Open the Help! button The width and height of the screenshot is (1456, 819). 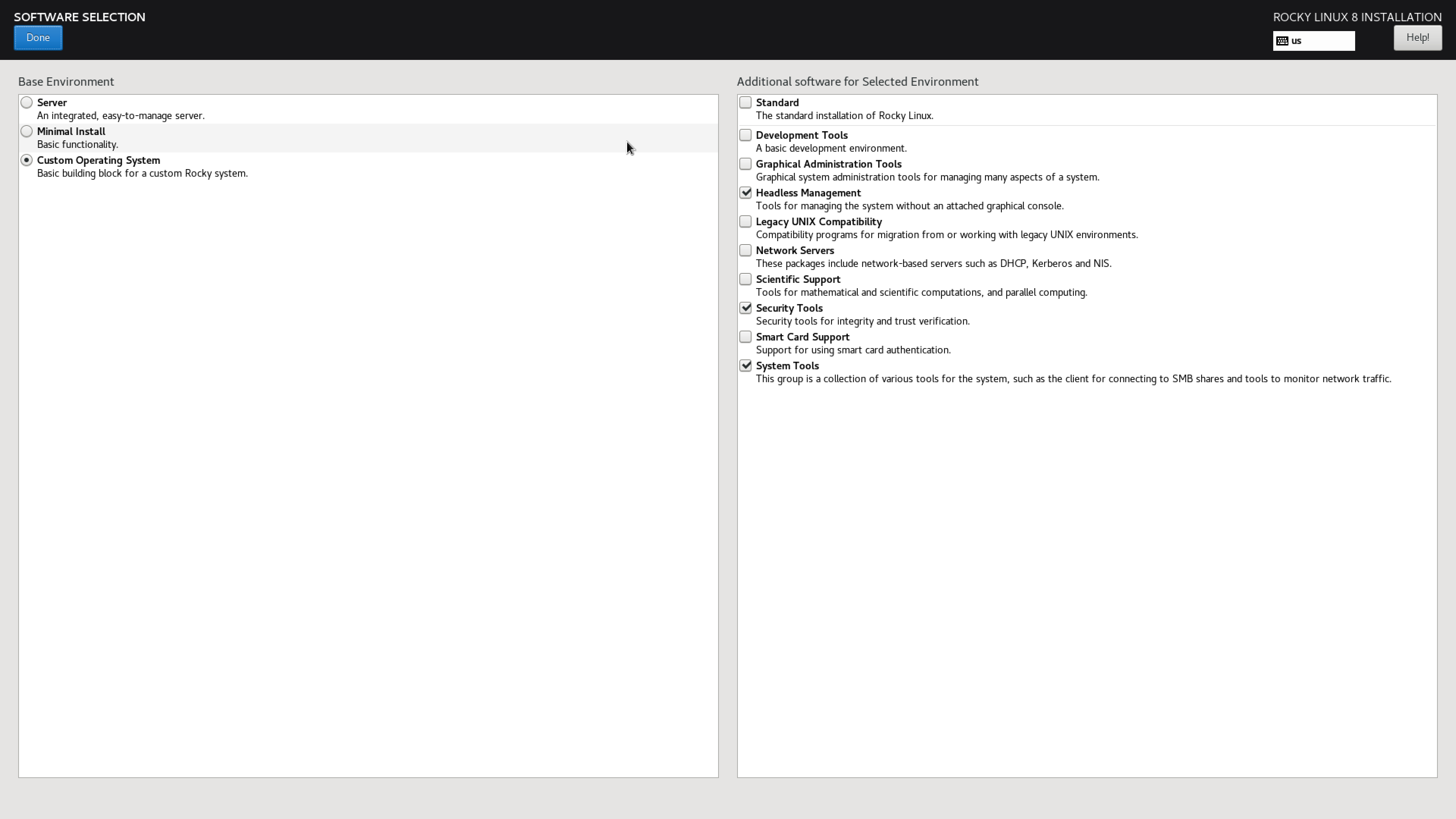(1417, 38)
